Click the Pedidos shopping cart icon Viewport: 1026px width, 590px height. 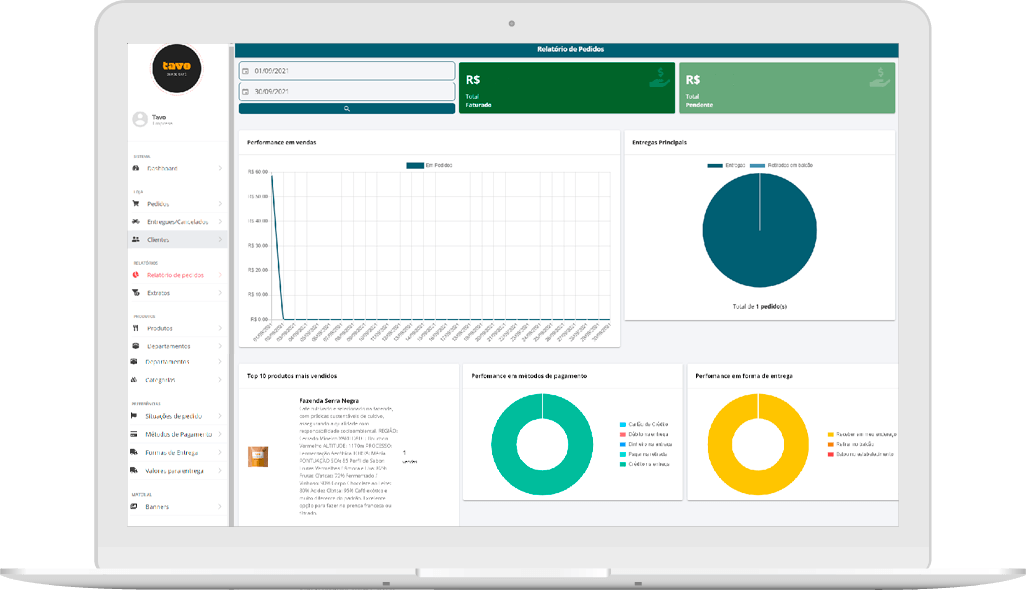click(x=135, y=204)
